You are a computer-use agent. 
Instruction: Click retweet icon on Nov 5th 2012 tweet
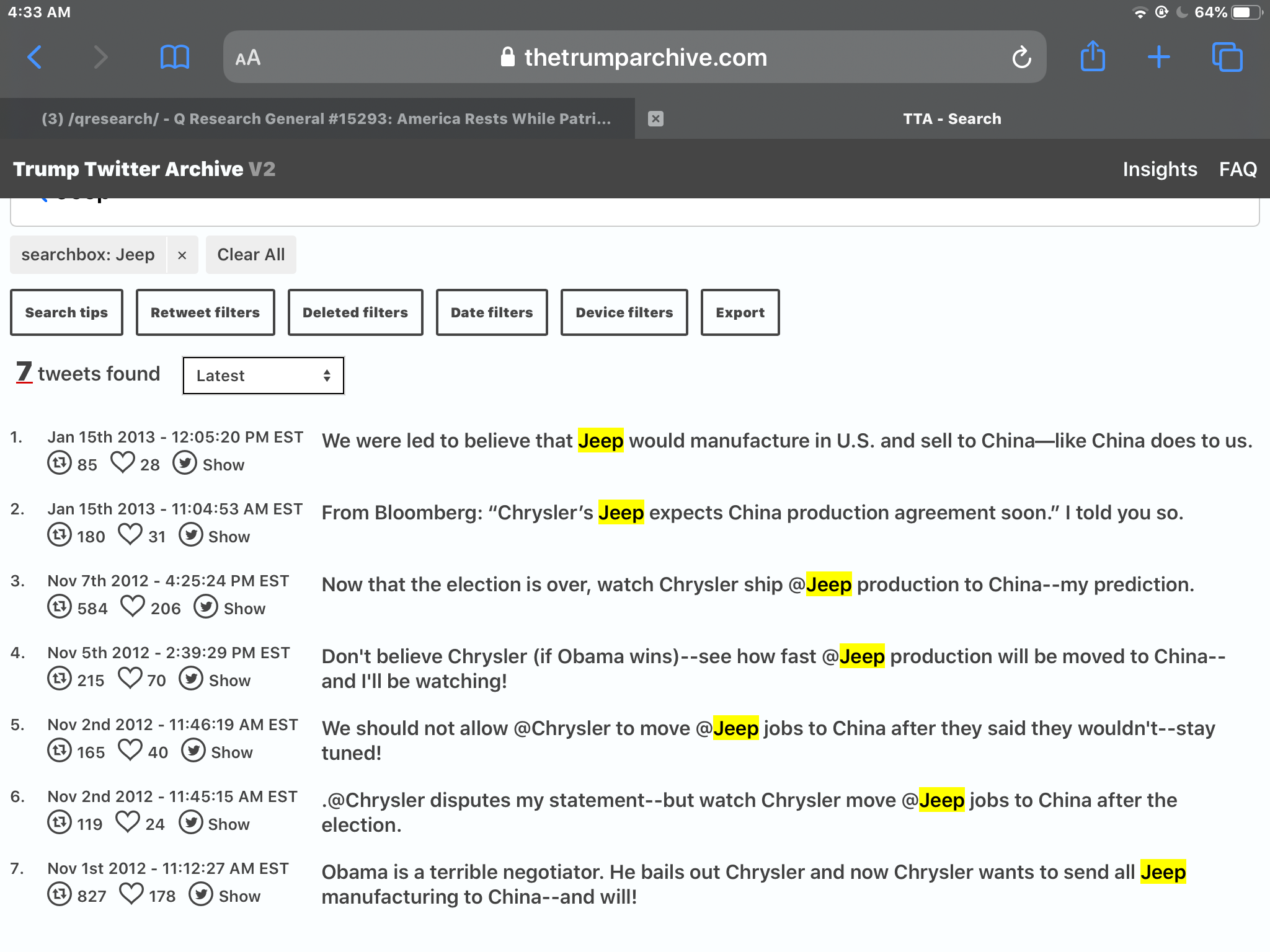pos(60,679)
